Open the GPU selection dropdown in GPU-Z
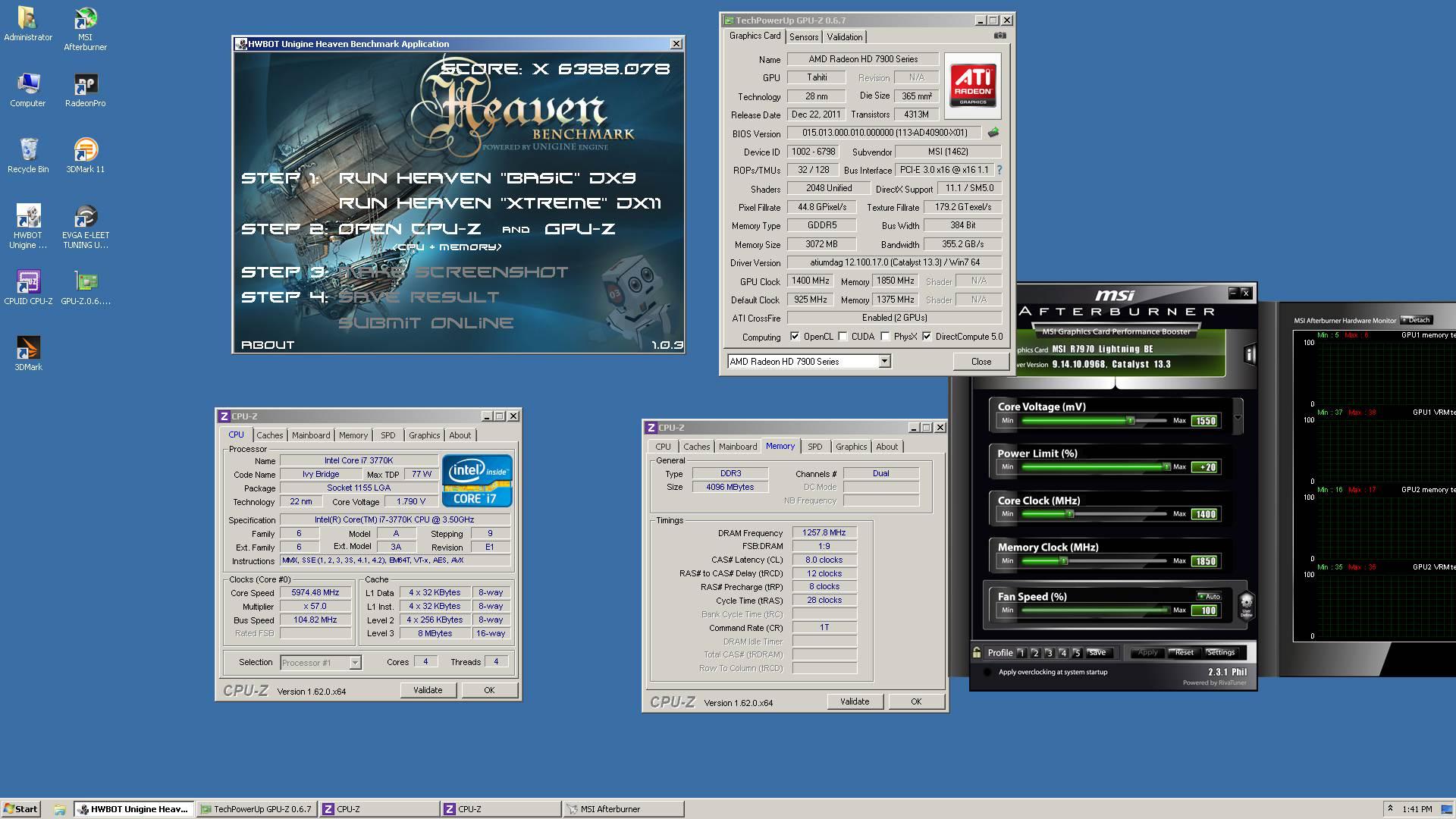1456x819 pixels. point(884,362)
